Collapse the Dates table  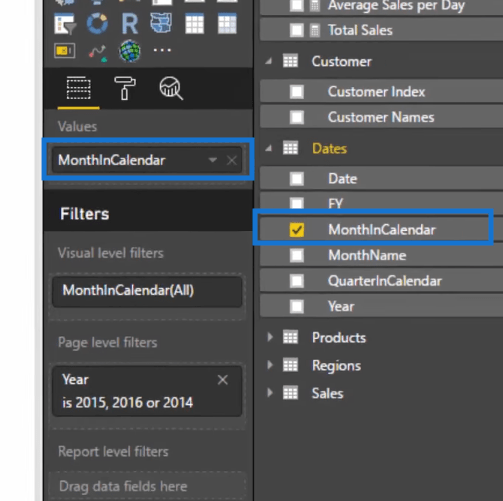[269, 148]
